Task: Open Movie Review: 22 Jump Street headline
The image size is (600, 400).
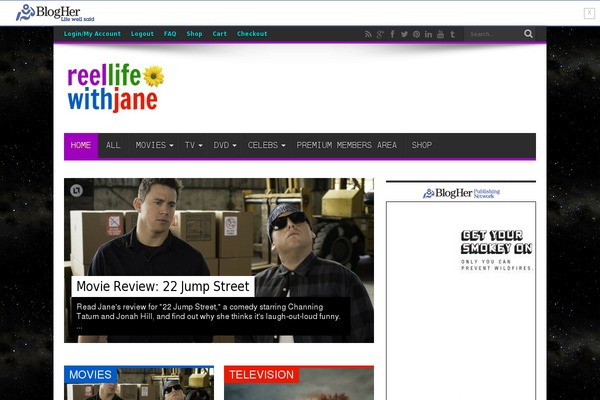Action: 163,286
